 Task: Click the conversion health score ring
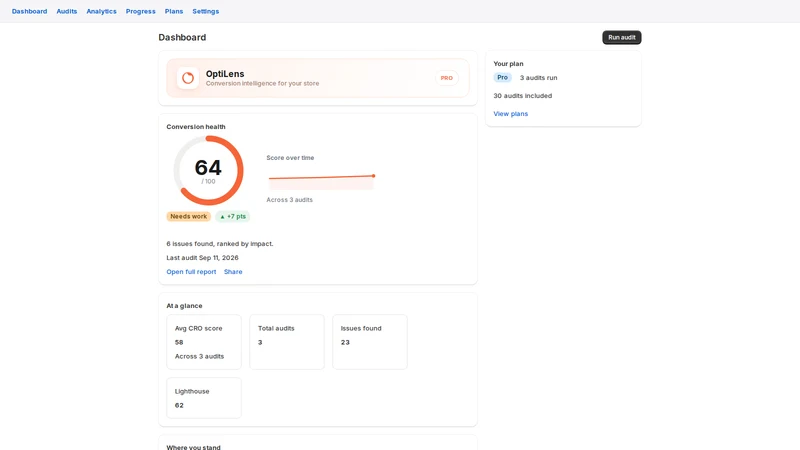coord(208,170)
